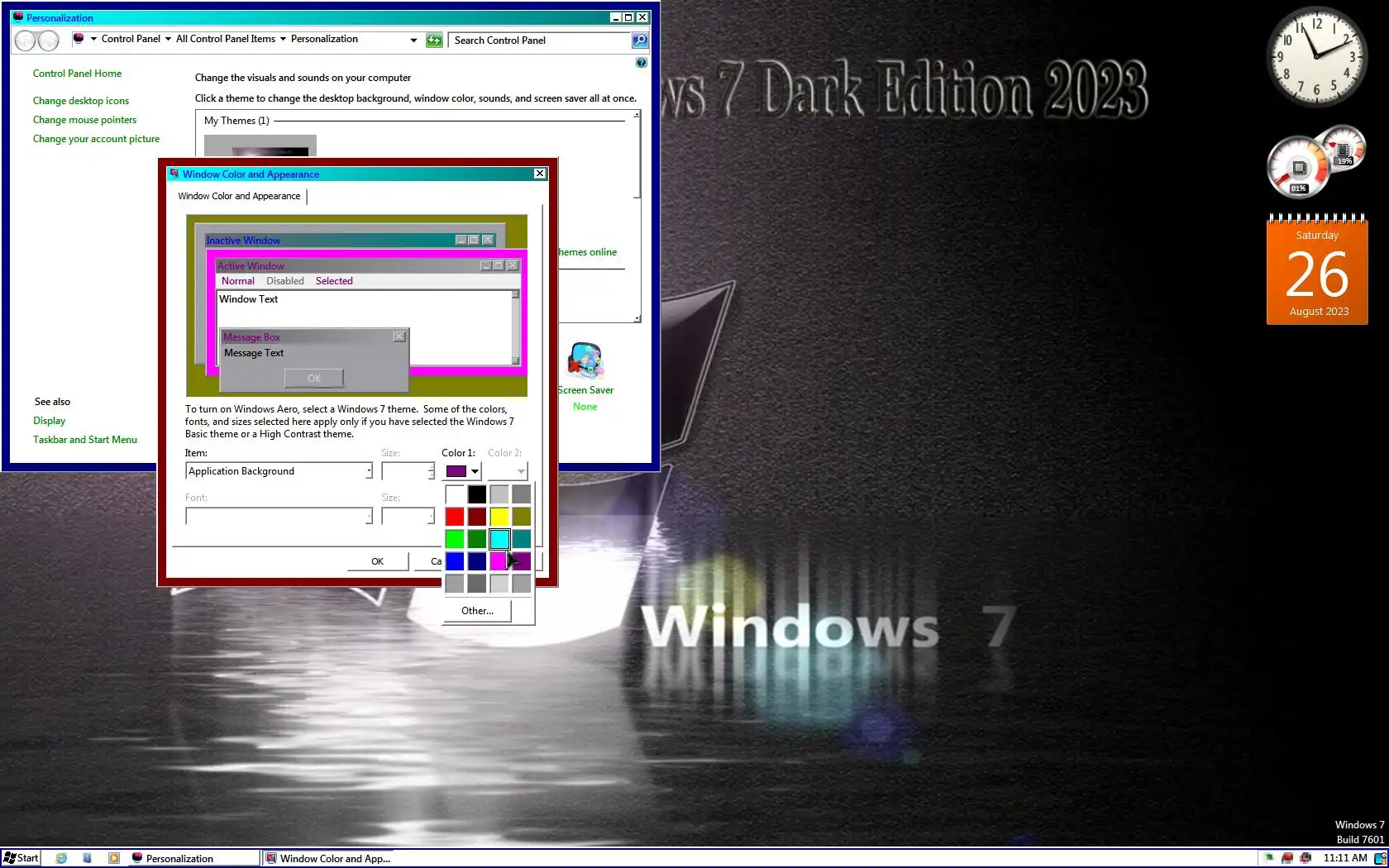Screen dimensions: 1389x868
Task: Click the tray icon left of the clock
Action: [x=1306, y=858]
